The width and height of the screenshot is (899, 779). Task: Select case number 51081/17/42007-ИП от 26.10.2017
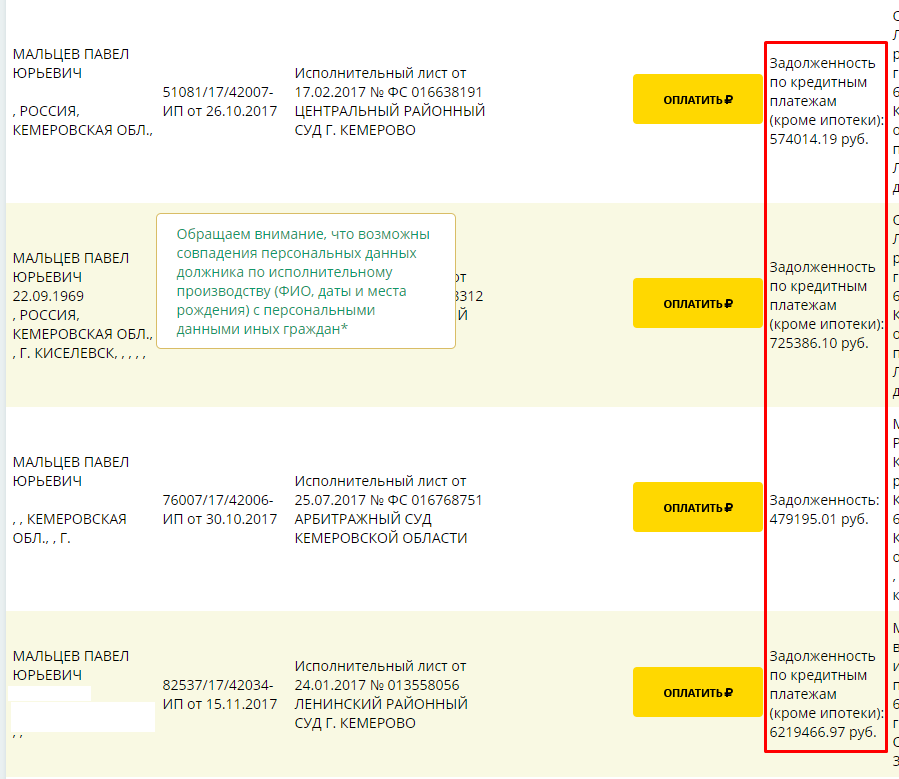tap(220, 101)
